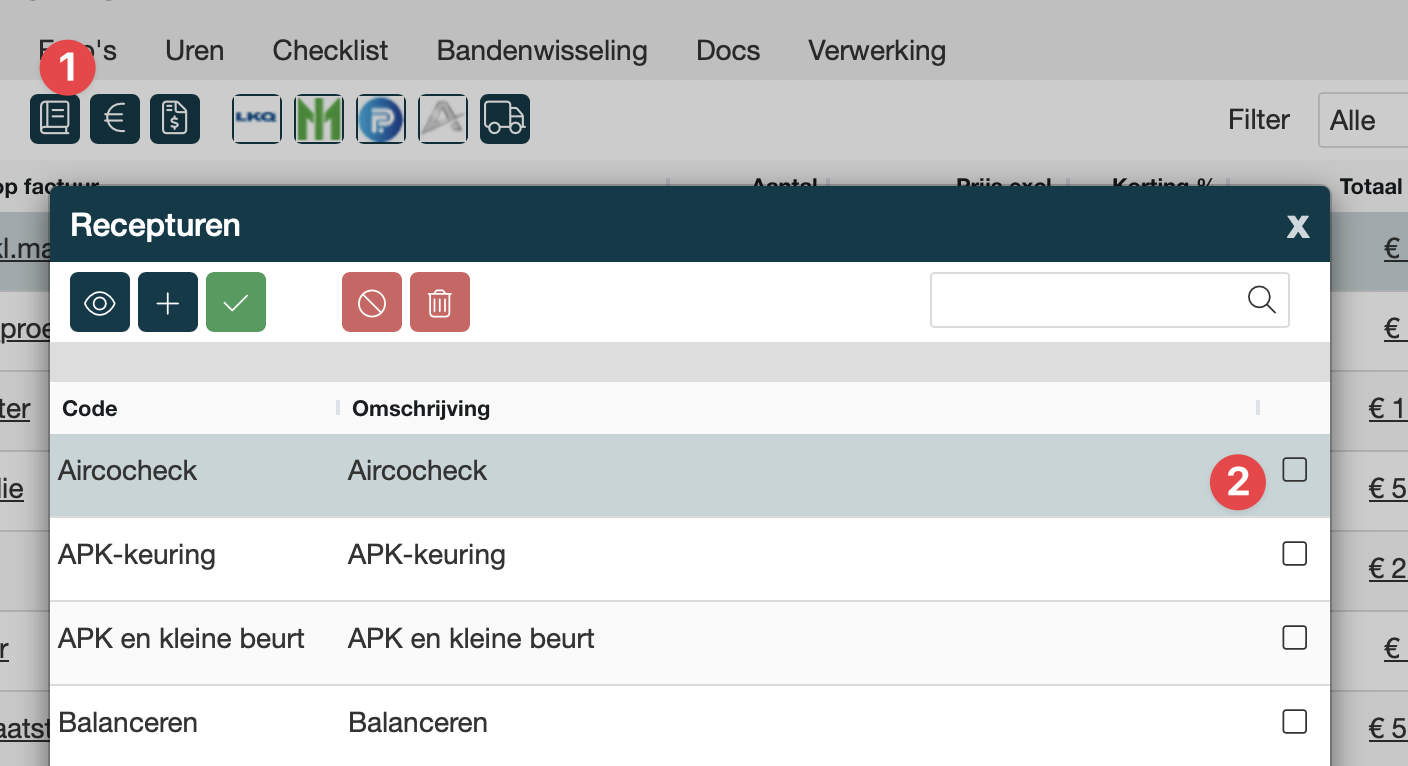Screen dimensions: 1408x766
Task: Add new recipe with plus button
Action: pyautogui.click(x=168, y=302)
